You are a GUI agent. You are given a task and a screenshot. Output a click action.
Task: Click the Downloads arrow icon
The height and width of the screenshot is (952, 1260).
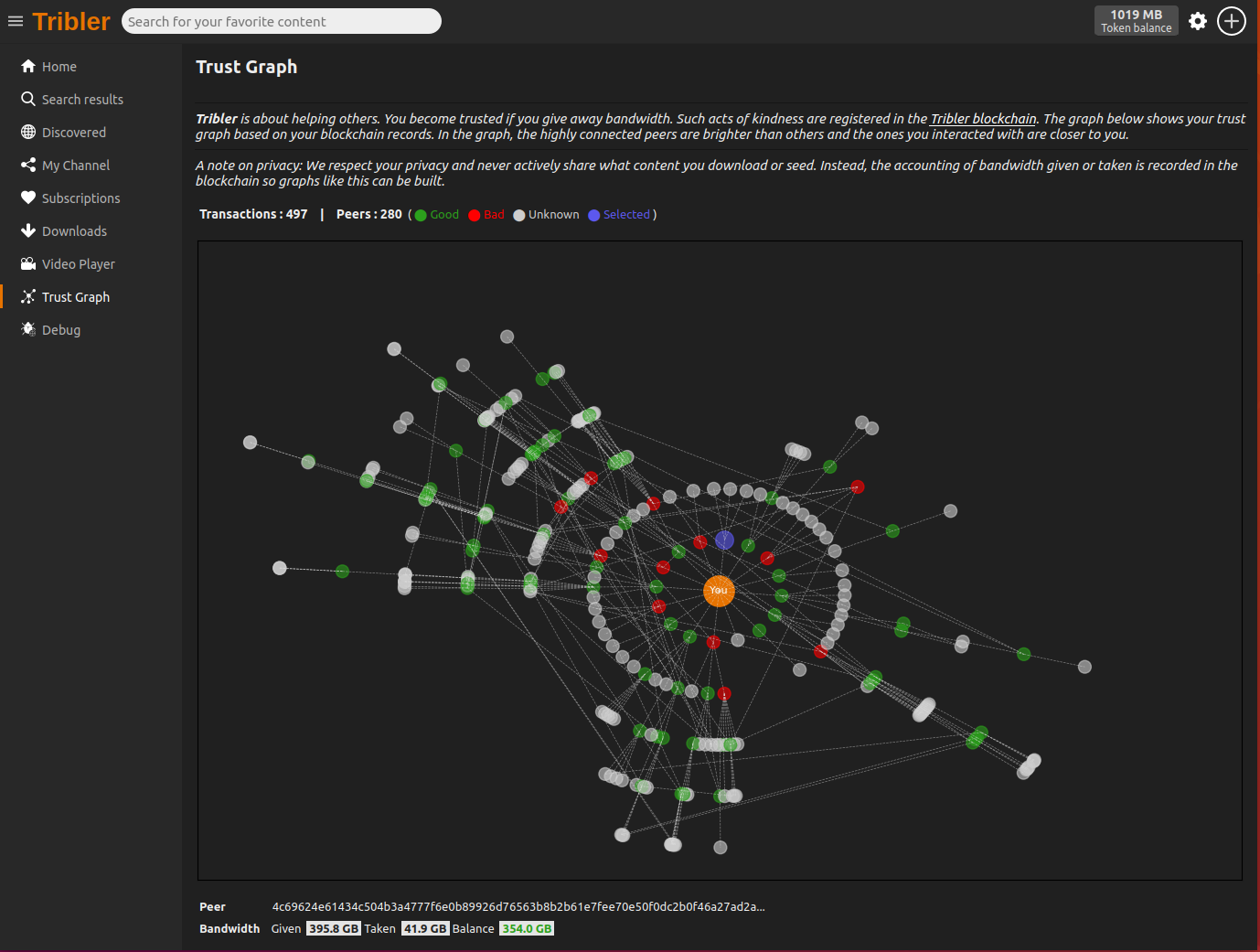(28, 230)
